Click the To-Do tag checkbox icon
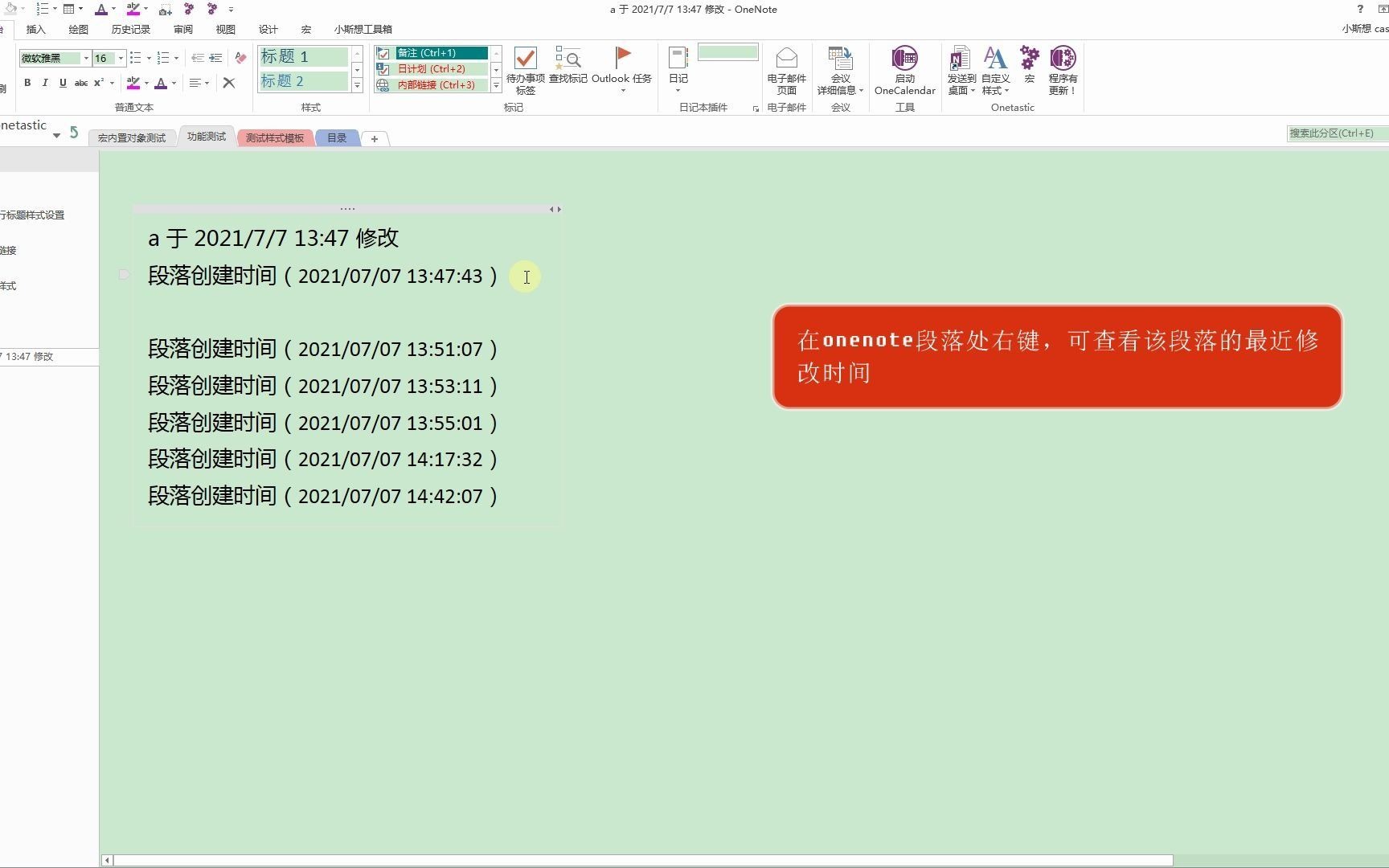The height and width of the screenshot is (868, 1389). click(x=526, y=58)
